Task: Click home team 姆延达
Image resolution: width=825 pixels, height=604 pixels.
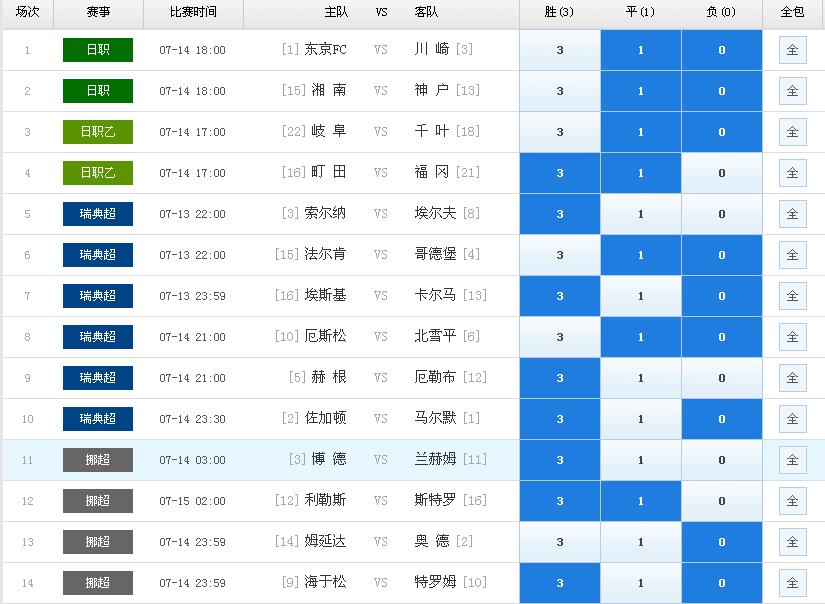Action: (x=326, y=541)
